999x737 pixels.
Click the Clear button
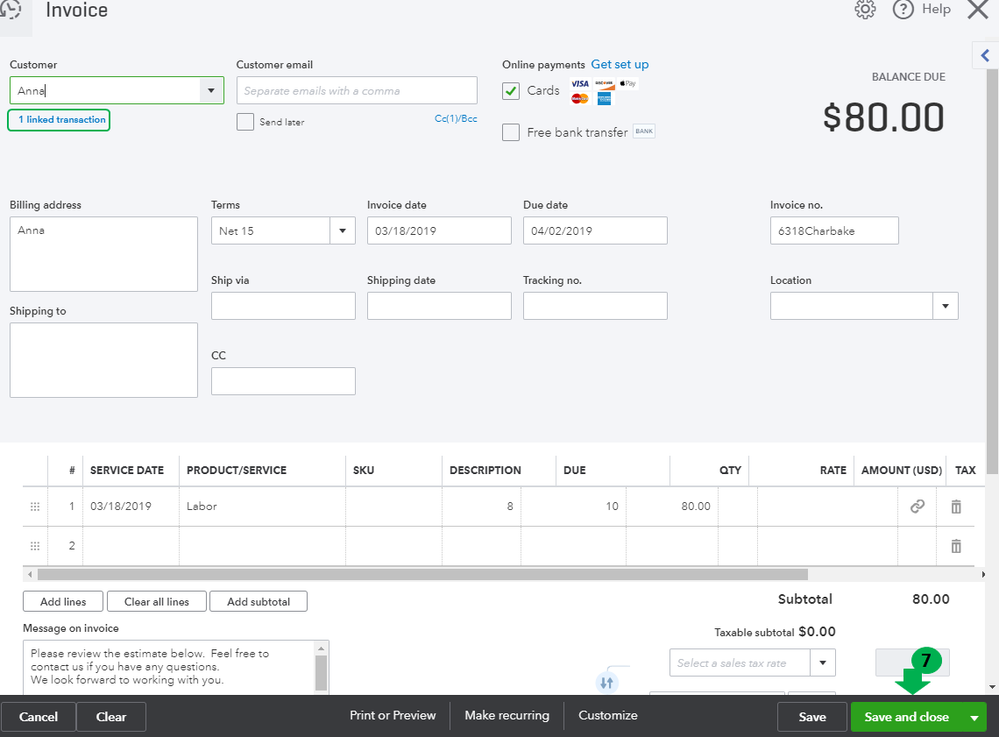[x=111, y=717]
